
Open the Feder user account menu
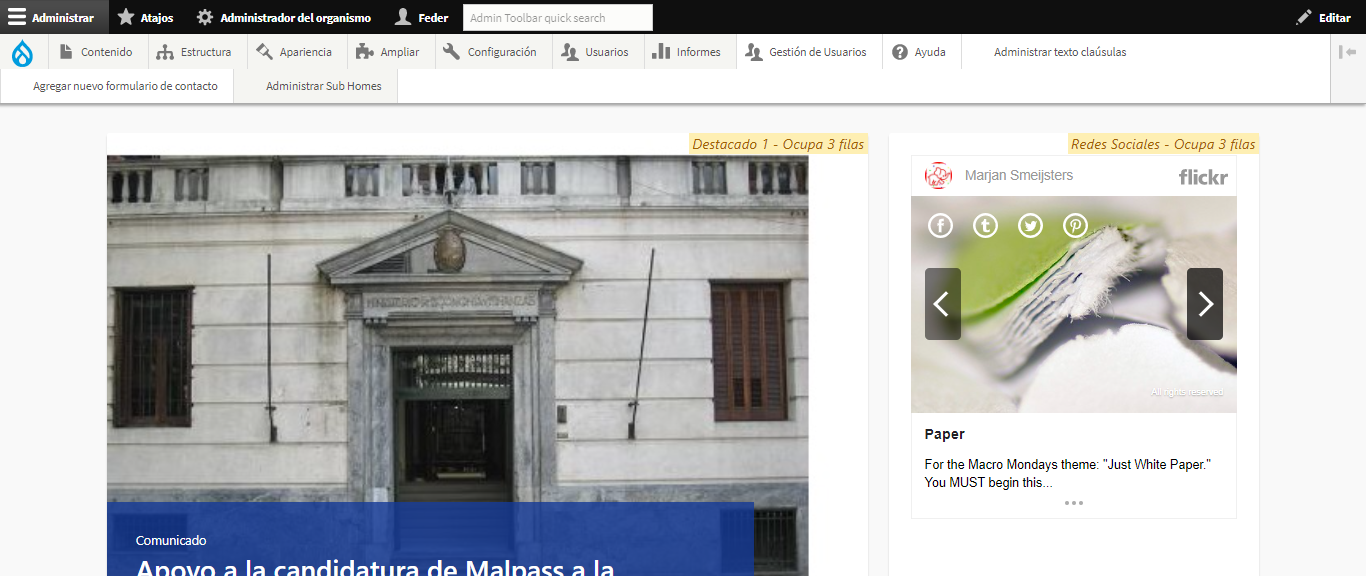[x=422, y=17]
